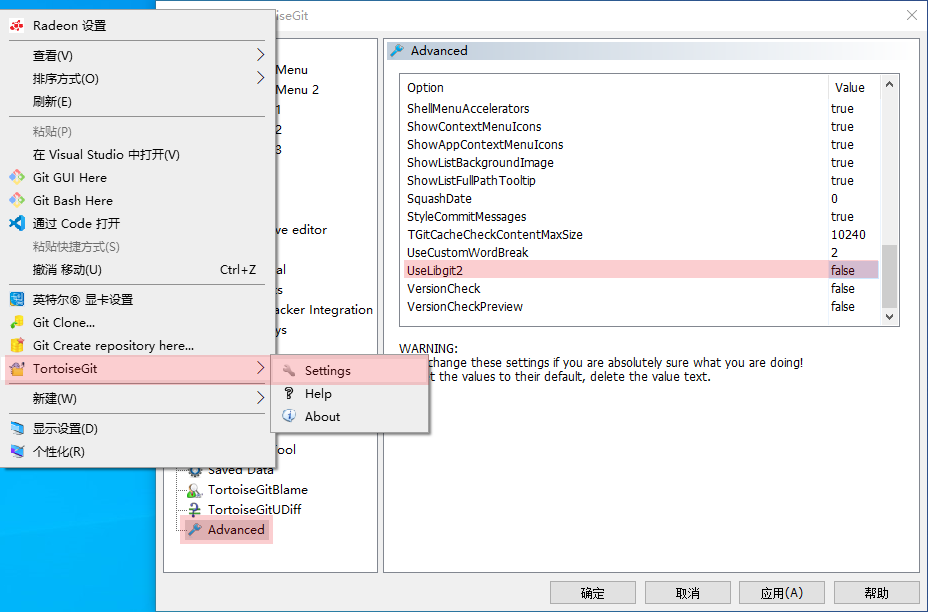928x612 pixels.
Task: Click the Advanced wrench icon in tree
Action: coord(194,530)
